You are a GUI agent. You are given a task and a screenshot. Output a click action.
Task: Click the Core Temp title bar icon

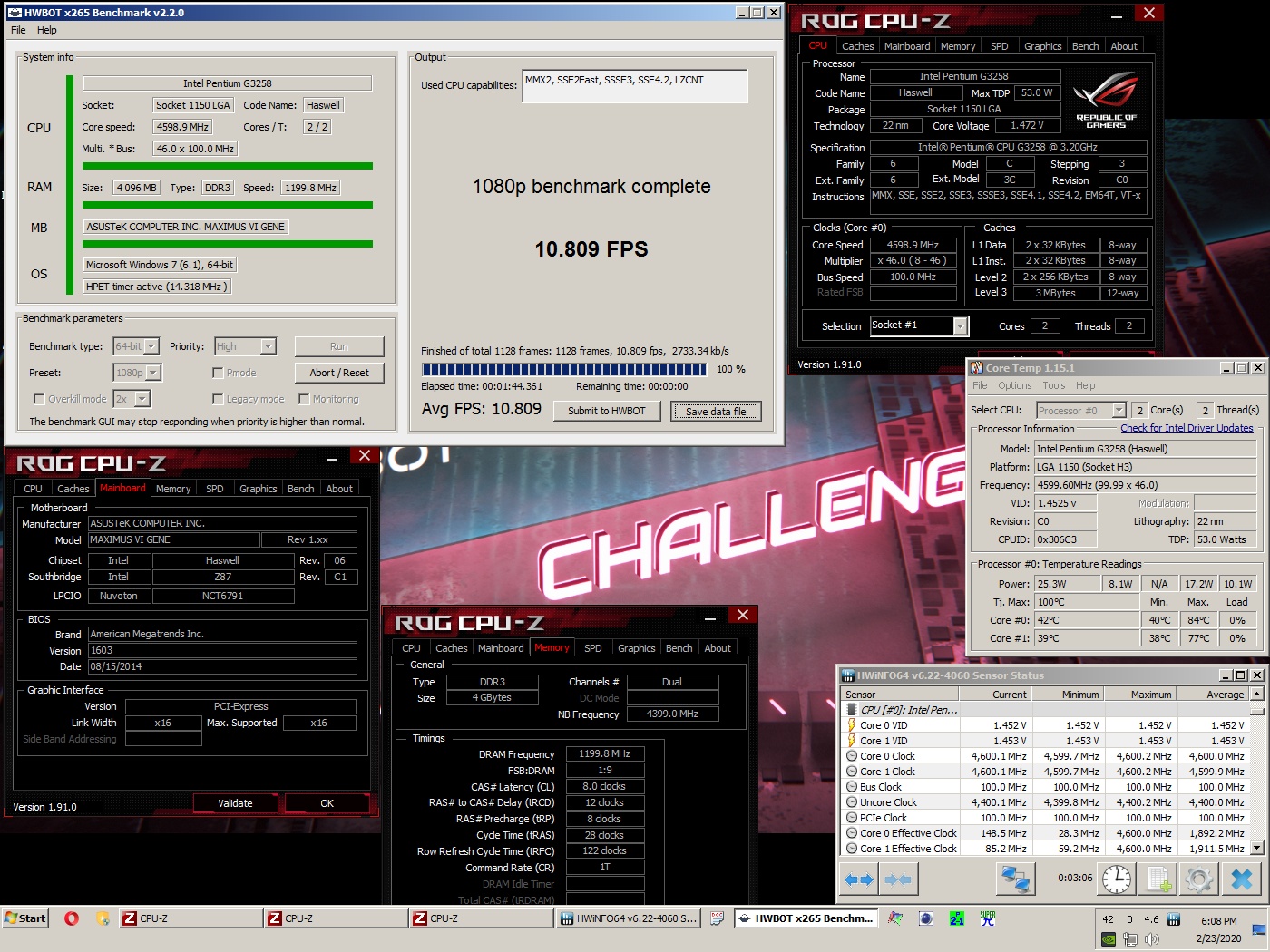pos(977,368)
